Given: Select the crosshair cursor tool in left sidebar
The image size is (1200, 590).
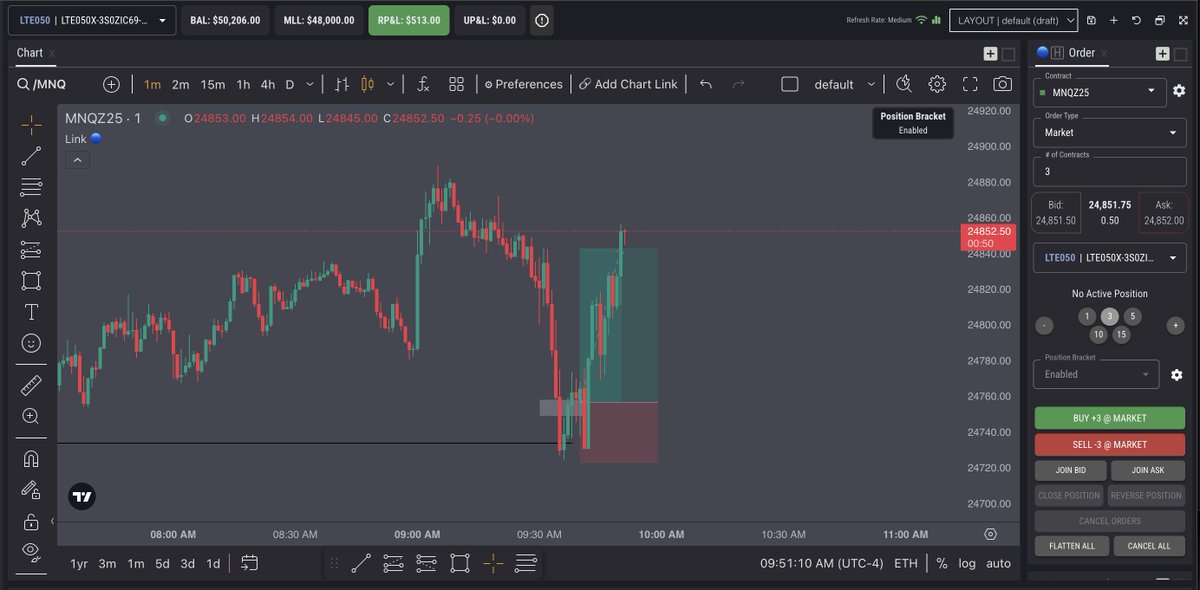Looking at the screenshot, I should click(31, 125).
